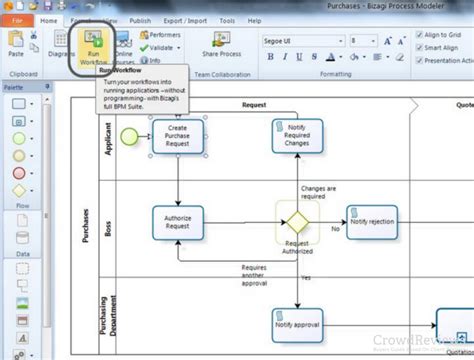Toggle Bold formatting
This screenshot has width=474, height=360.
pyautogui.click(x=270, y=57)
